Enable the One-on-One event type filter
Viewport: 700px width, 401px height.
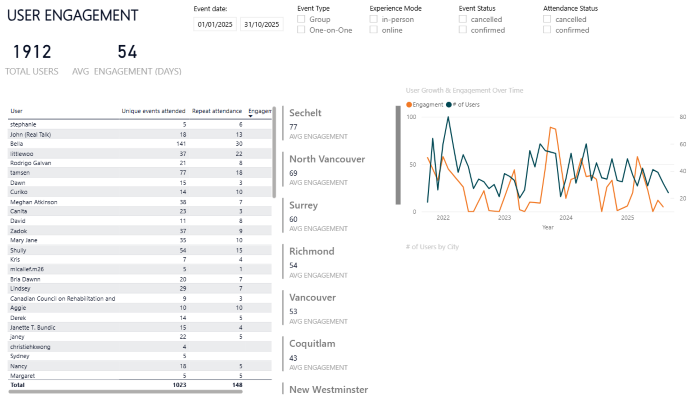point(303,30)
